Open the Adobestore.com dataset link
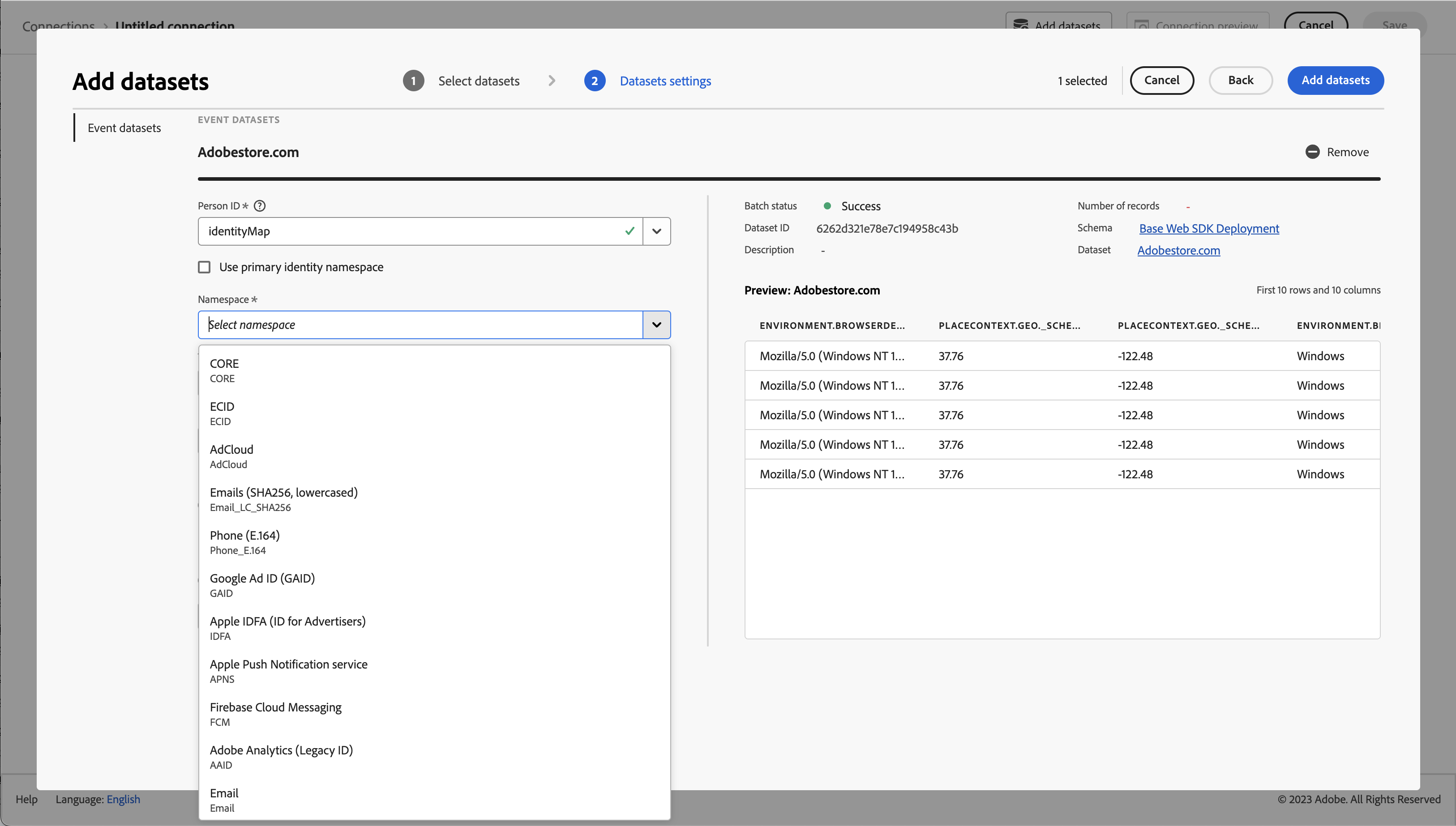 (1178, 250)
